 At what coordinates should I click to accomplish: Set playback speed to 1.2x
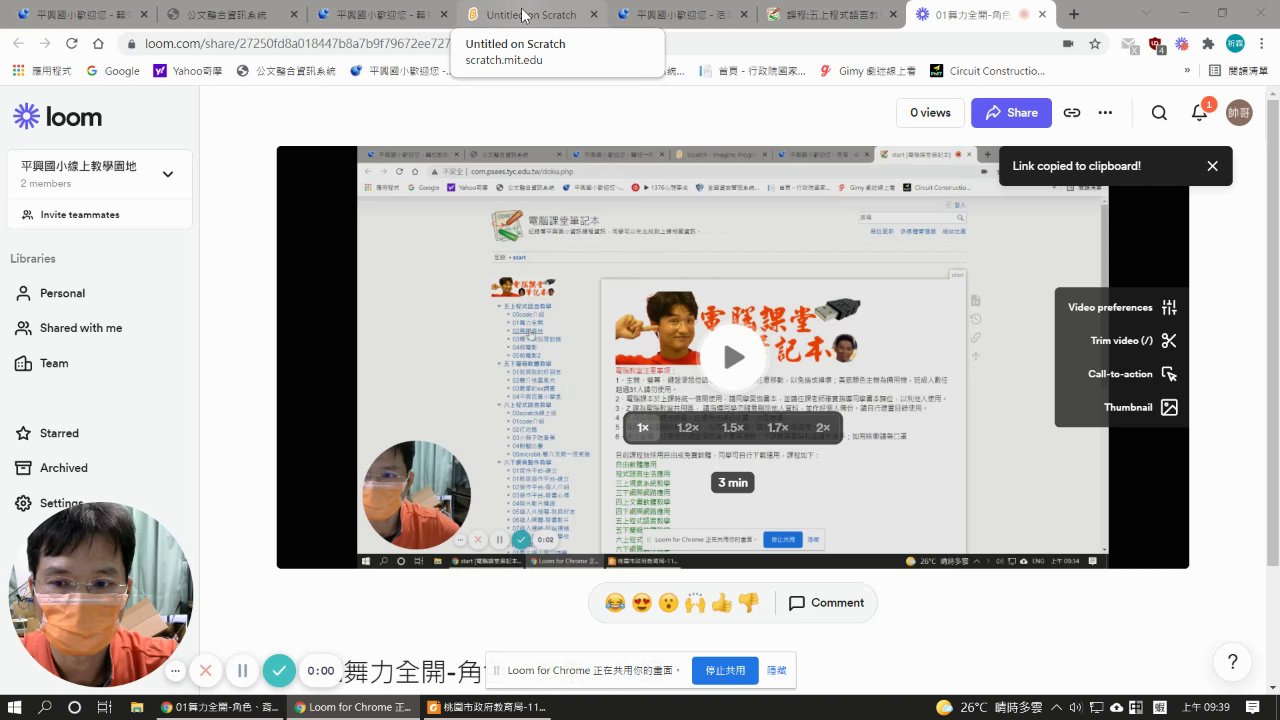(x=688, y=428)
